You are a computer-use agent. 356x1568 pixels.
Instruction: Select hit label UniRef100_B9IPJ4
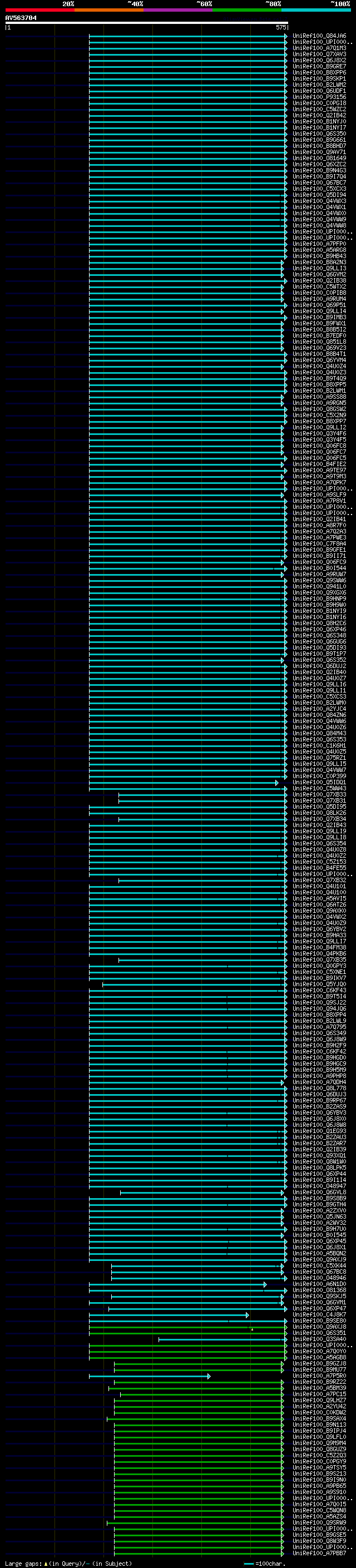click(x=319, y=1431)
